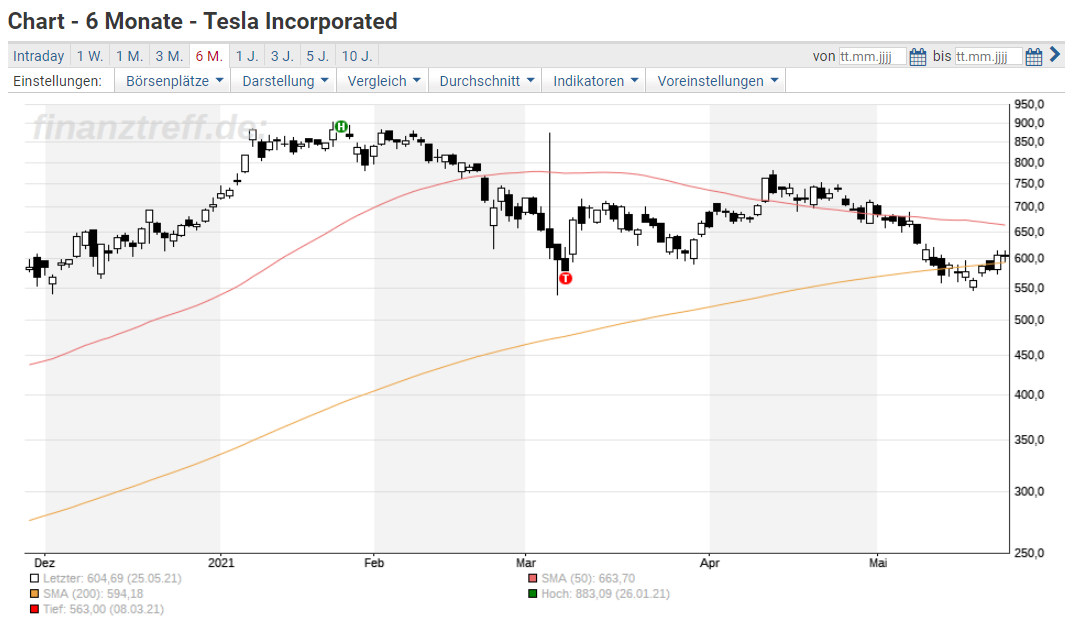This screenshot has width=1065, height=630.
Task: Click the '250,0' price axis label
Action: (x=1029, y=553)
